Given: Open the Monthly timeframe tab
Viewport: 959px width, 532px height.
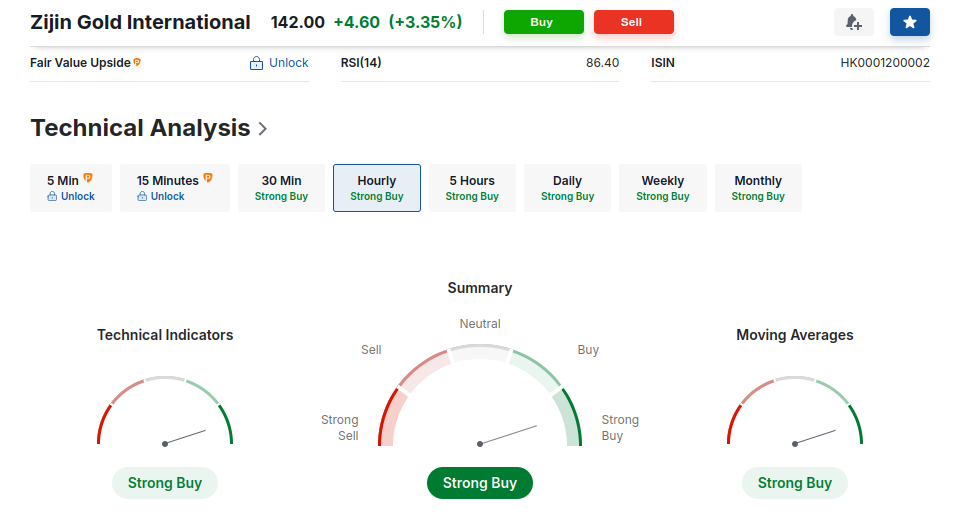Looking at the screenshot, I should click(758, 188).
